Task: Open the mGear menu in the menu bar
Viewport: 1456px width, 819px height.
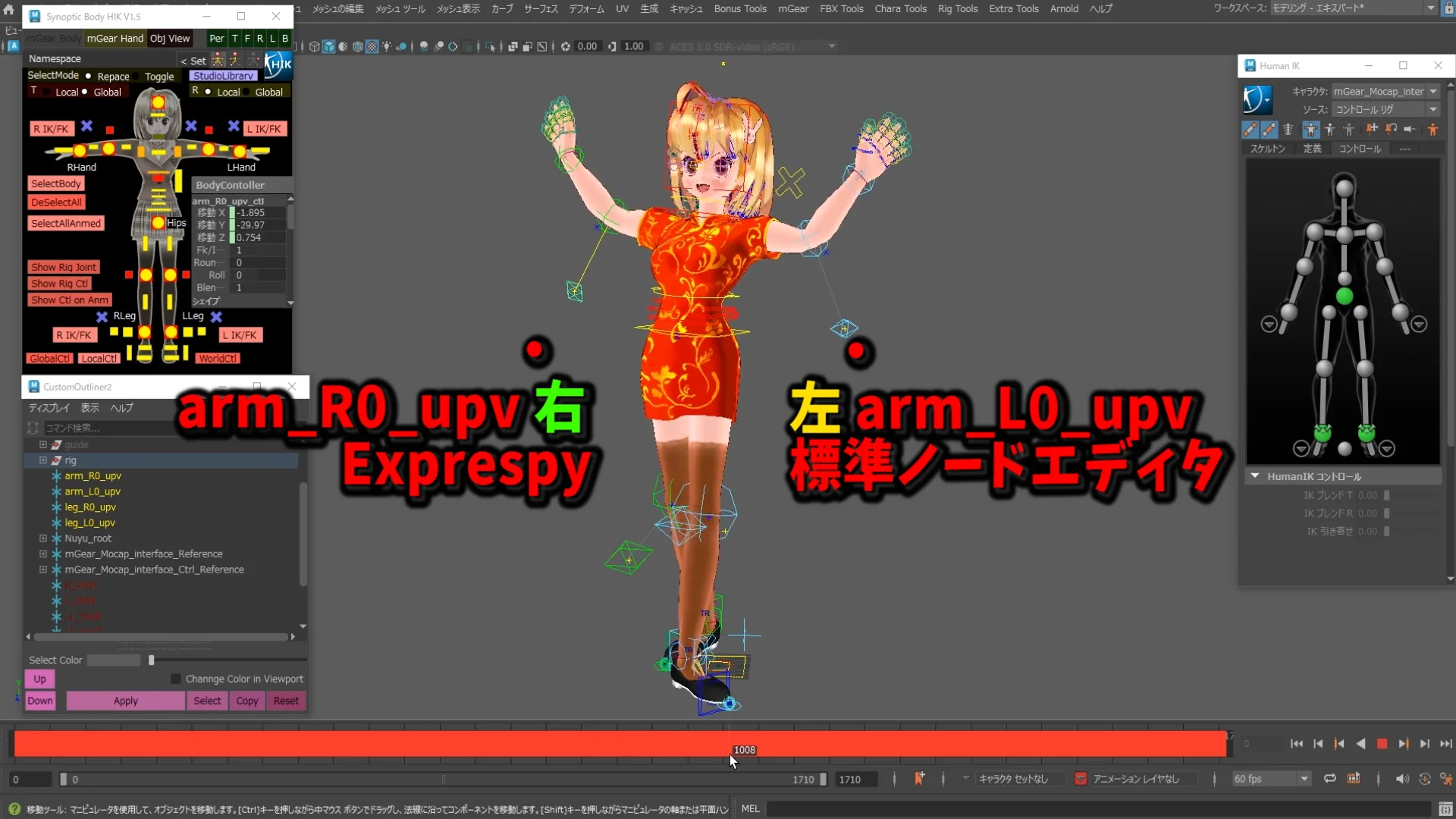Action: [x=793, y=9]
